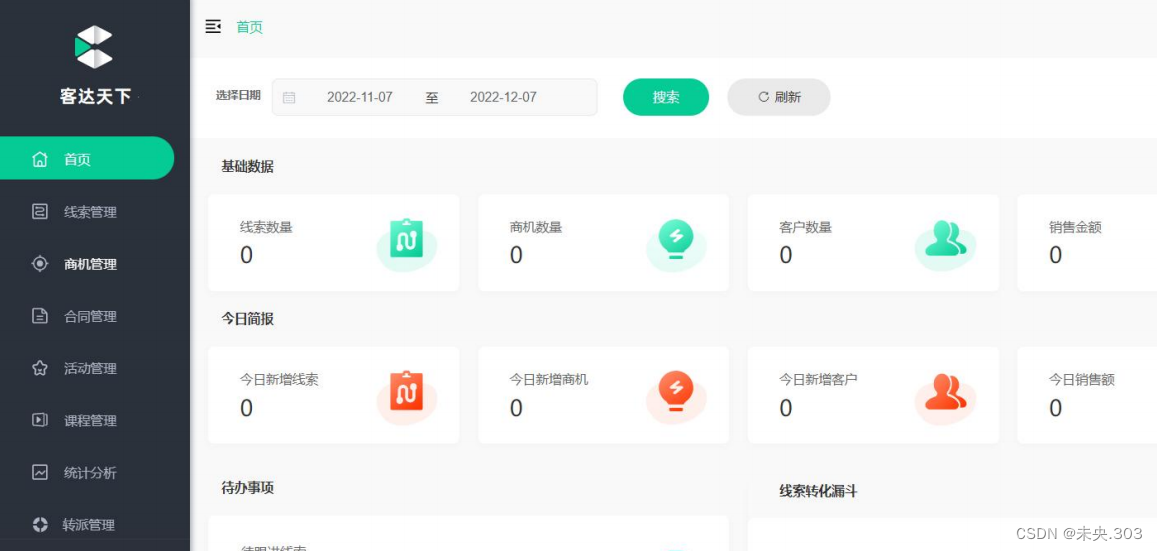Click the 销售金额 card label
1157x551 pixels.
(x=1075, y=227)
